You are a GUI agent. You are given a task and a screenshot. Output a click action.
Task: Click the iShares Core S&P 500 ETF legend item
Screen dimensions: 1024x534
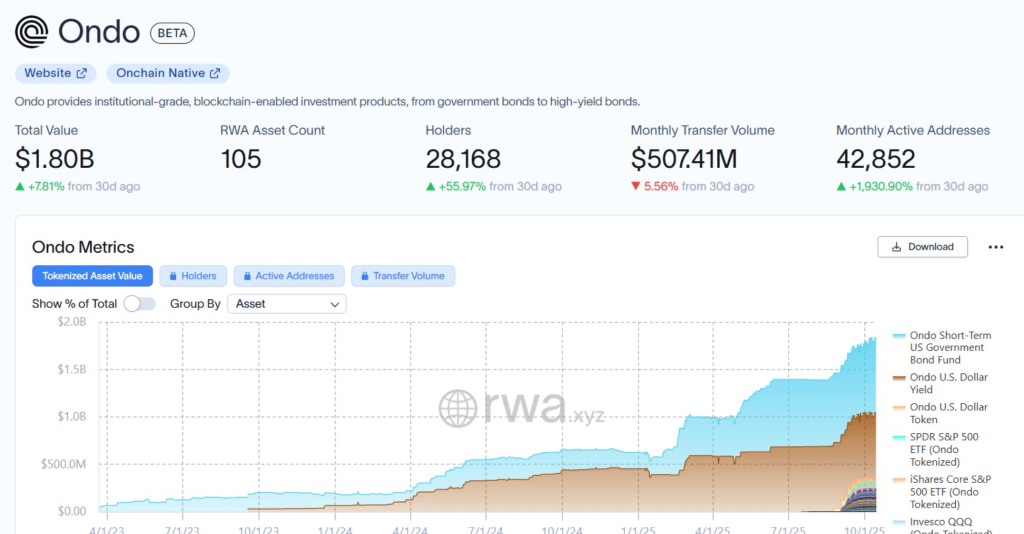click(947, 491)
